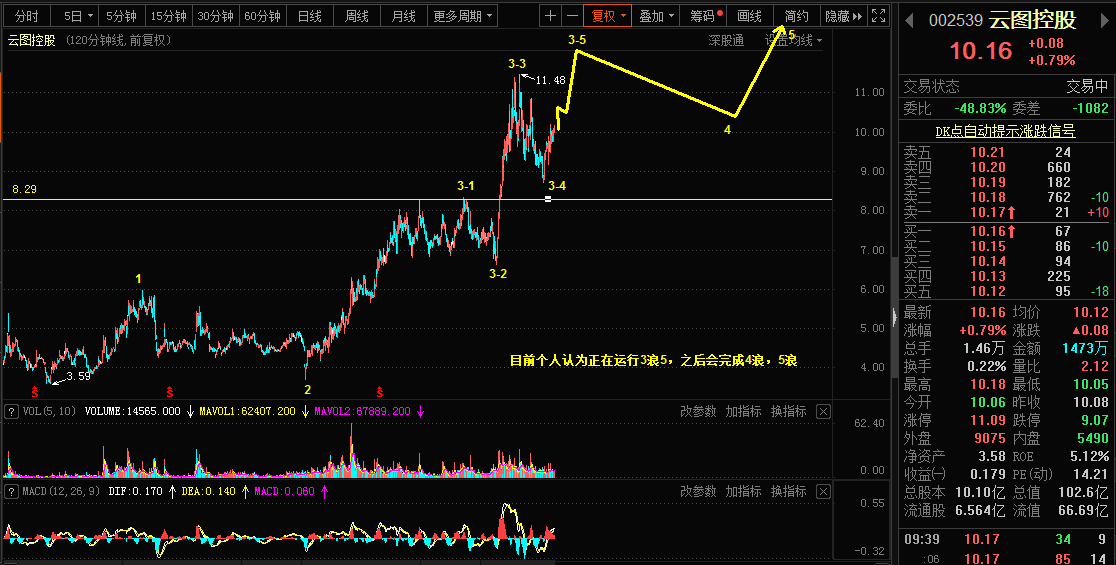Click the red S marker left of wave 2
This screenshot has height=565, width=1116.
(x=170, y=391)
